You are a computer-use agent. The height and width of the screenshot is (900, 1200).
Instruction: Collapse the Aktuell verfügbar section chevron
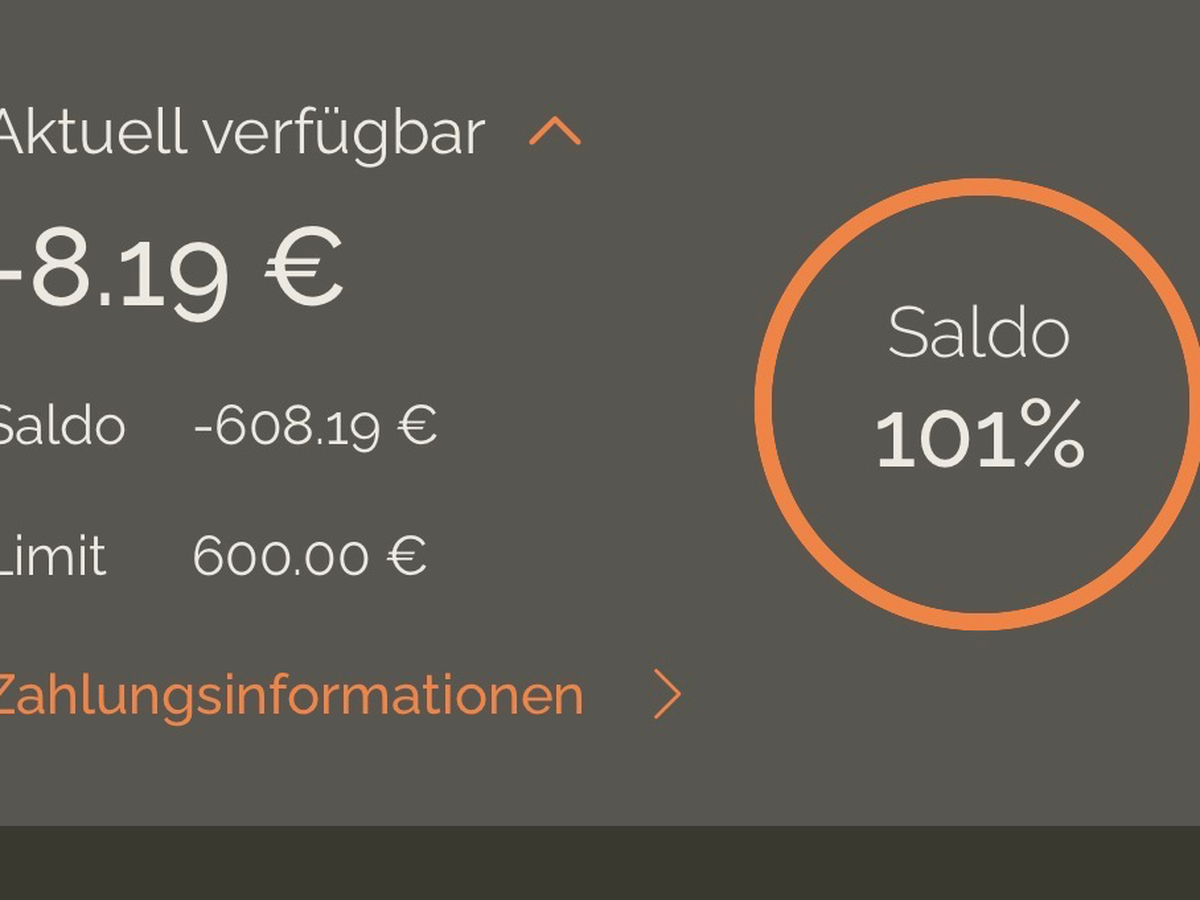555,132
